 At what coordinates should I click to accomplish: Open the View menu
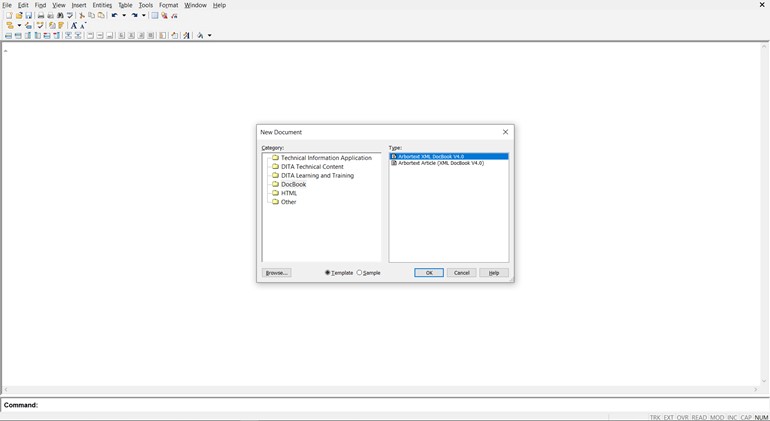point(59,5)
